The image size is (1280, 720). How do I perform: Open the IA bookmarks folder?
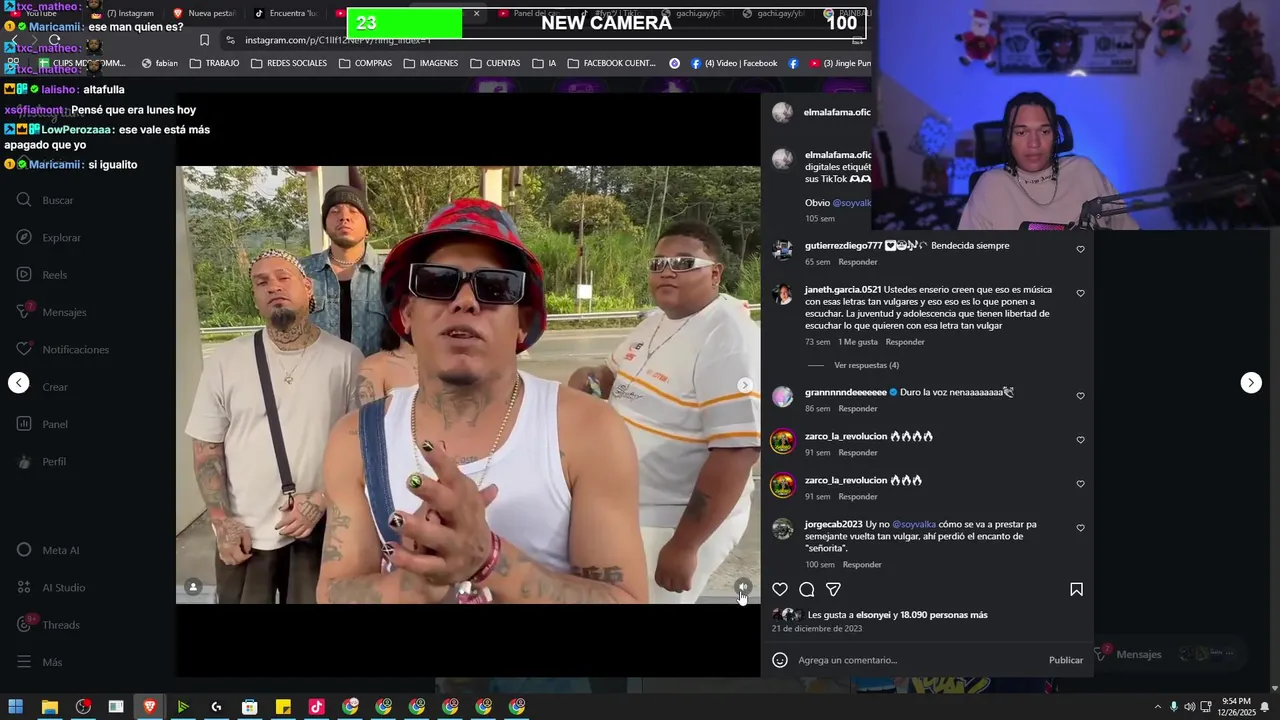click(544, 63)
